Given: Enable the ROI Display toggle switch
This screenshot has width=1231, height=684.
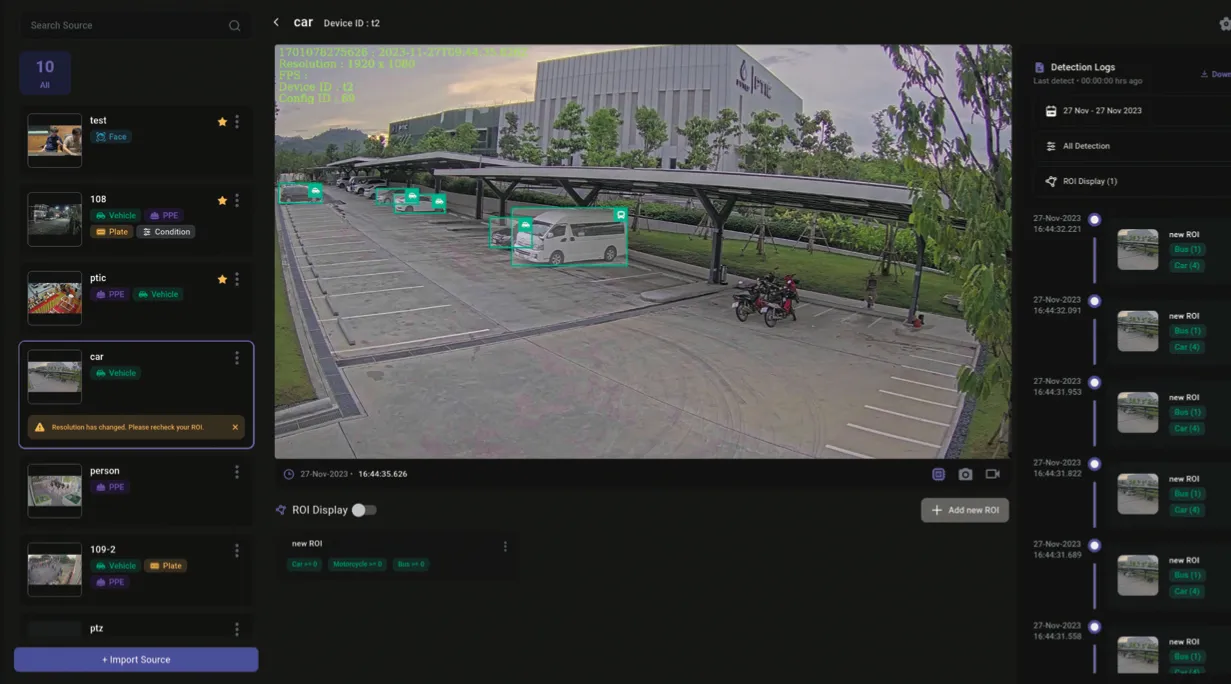Looking at the screenshot, I should click(365, 509).
